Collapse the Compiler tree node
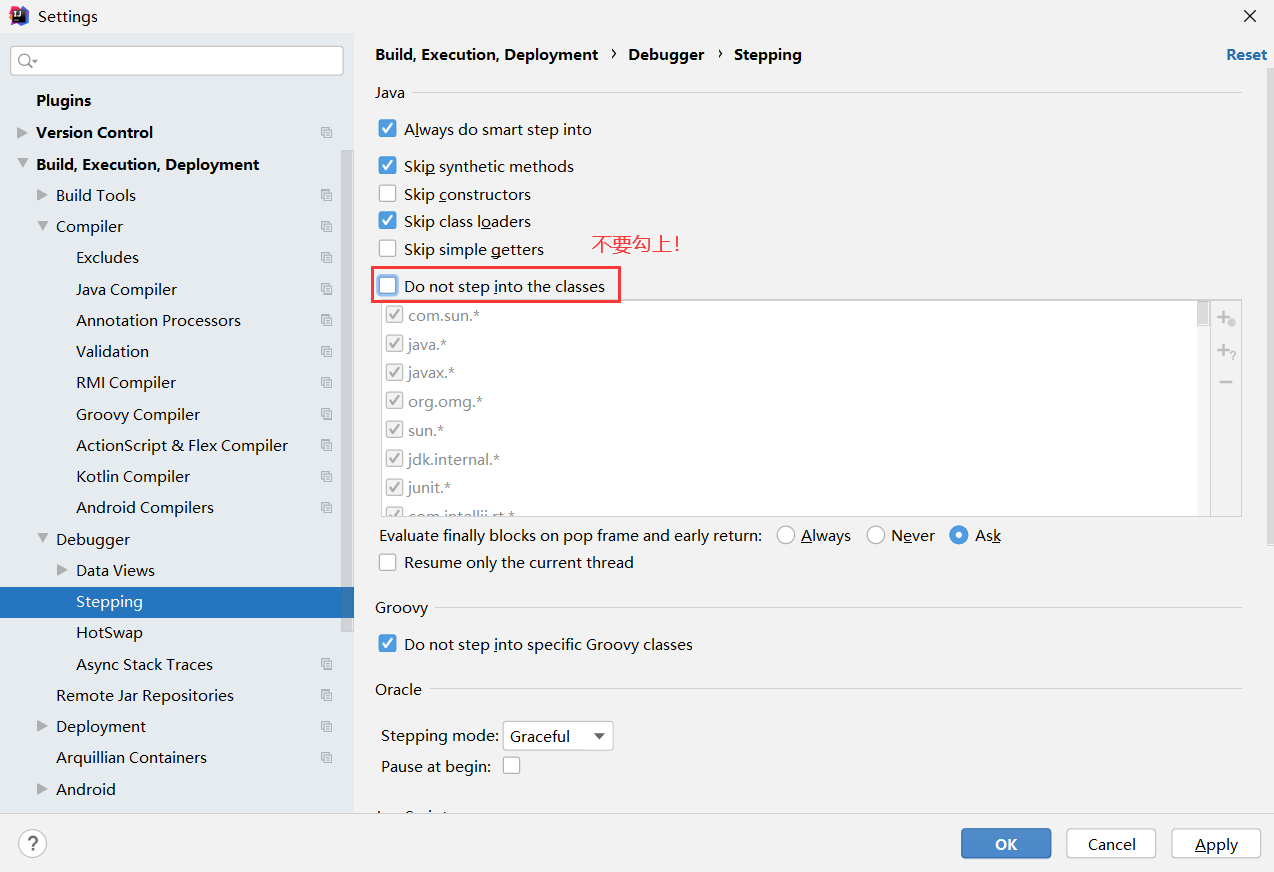 coord(43,226)
